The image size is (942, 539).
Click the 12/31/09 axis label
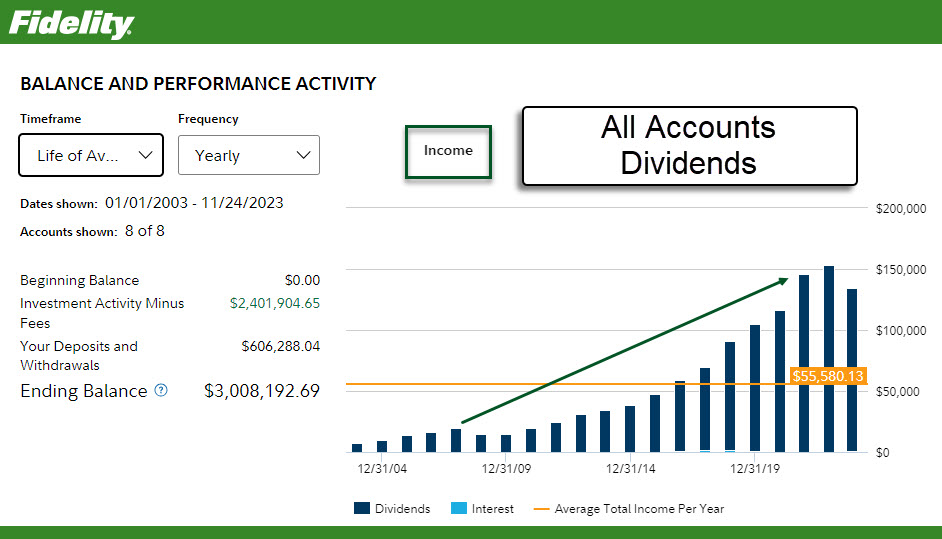click(x=506, y=467)
